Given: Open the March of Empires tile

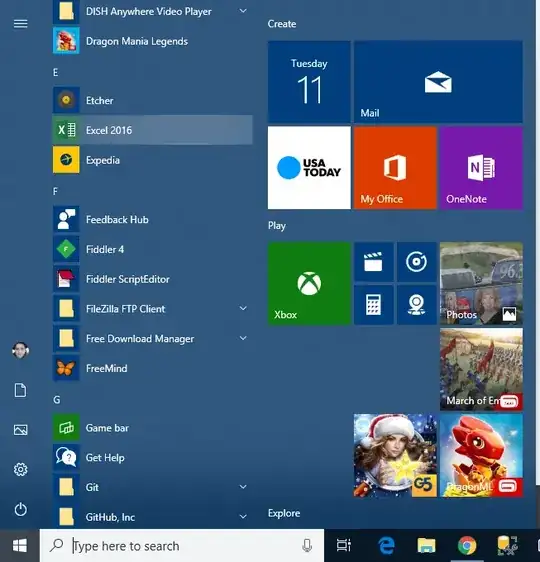Looking at the screenshot, I should coord(481,369).
